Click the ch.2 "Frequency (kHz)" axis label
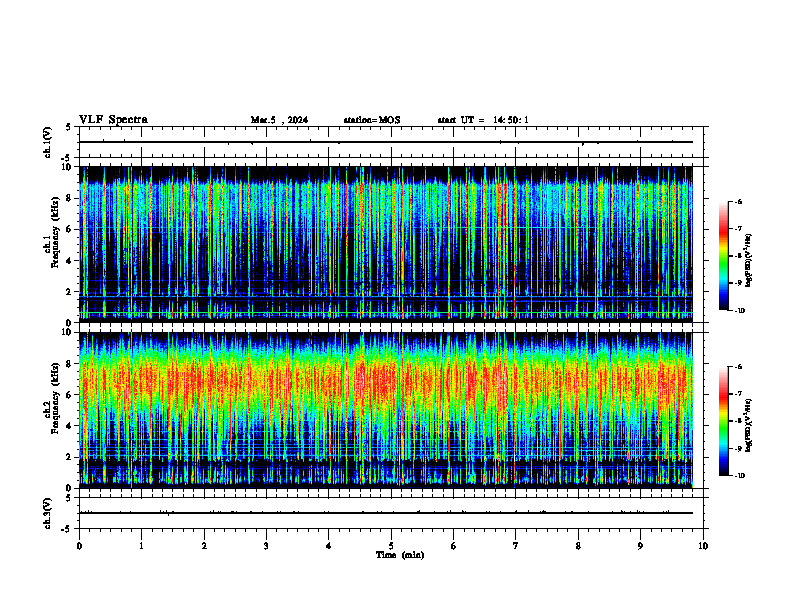This screenshot has height=612, width=792. coord(56,398)
